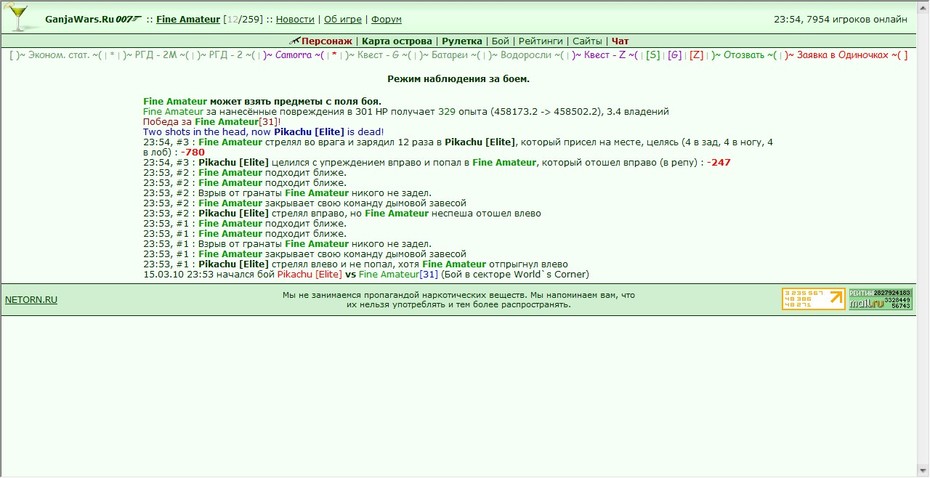Click the Заявка в Одиночках bookmark
The image size is (930, 478).
842,55
